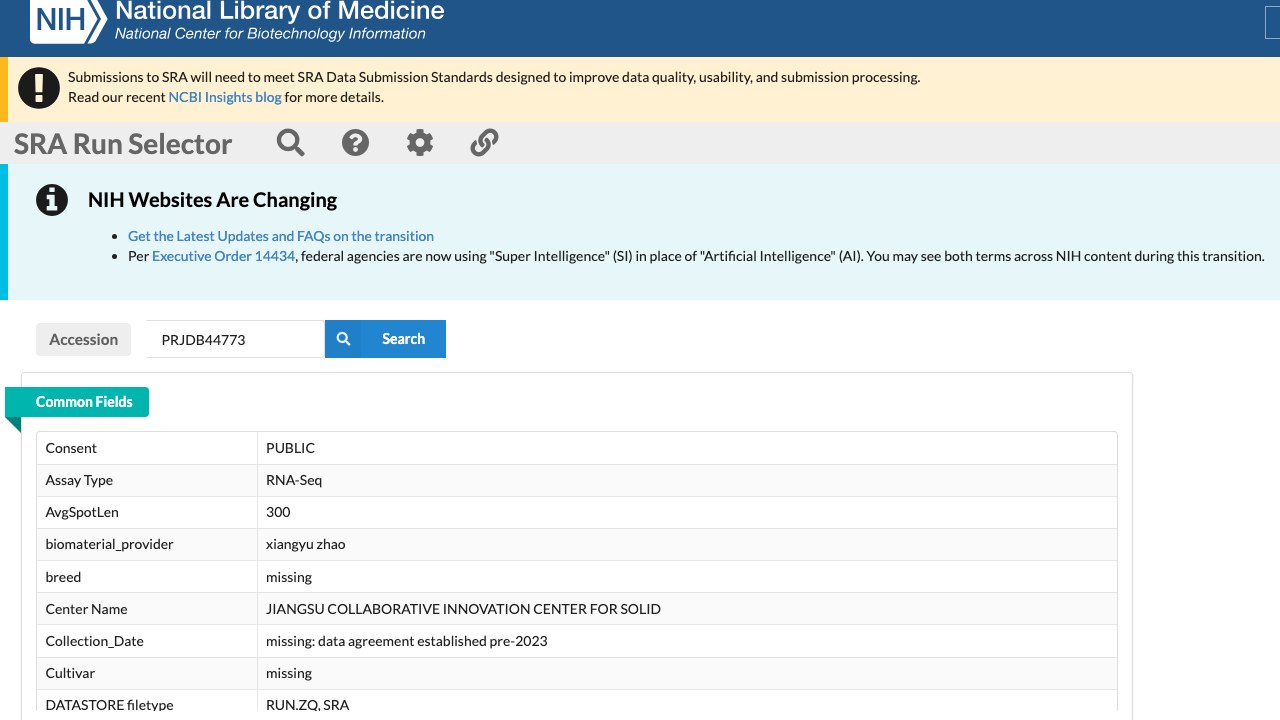Viewport: 1280px width, 720px height.
Task: Open help question mark icon
Action: pos(355,143)
